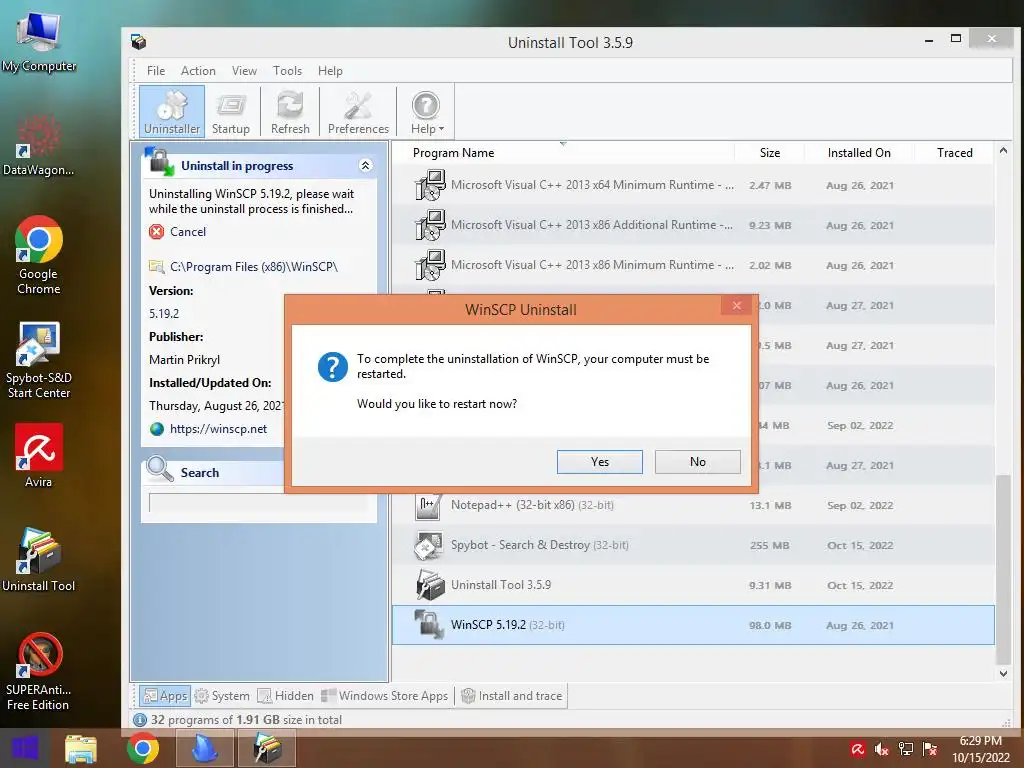Click Uninstall Tool taskbar button

(266, 749)
